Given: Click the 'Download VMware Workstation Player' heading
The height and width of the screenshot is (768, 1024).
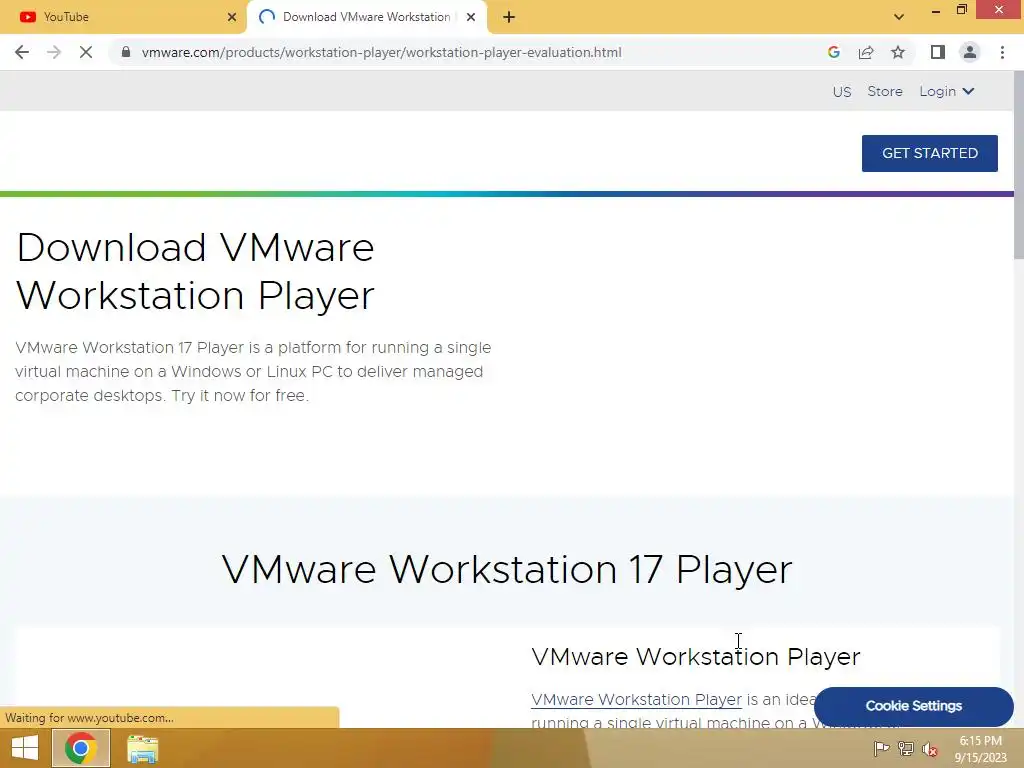Looking at the screenshot, I should 195,271.
